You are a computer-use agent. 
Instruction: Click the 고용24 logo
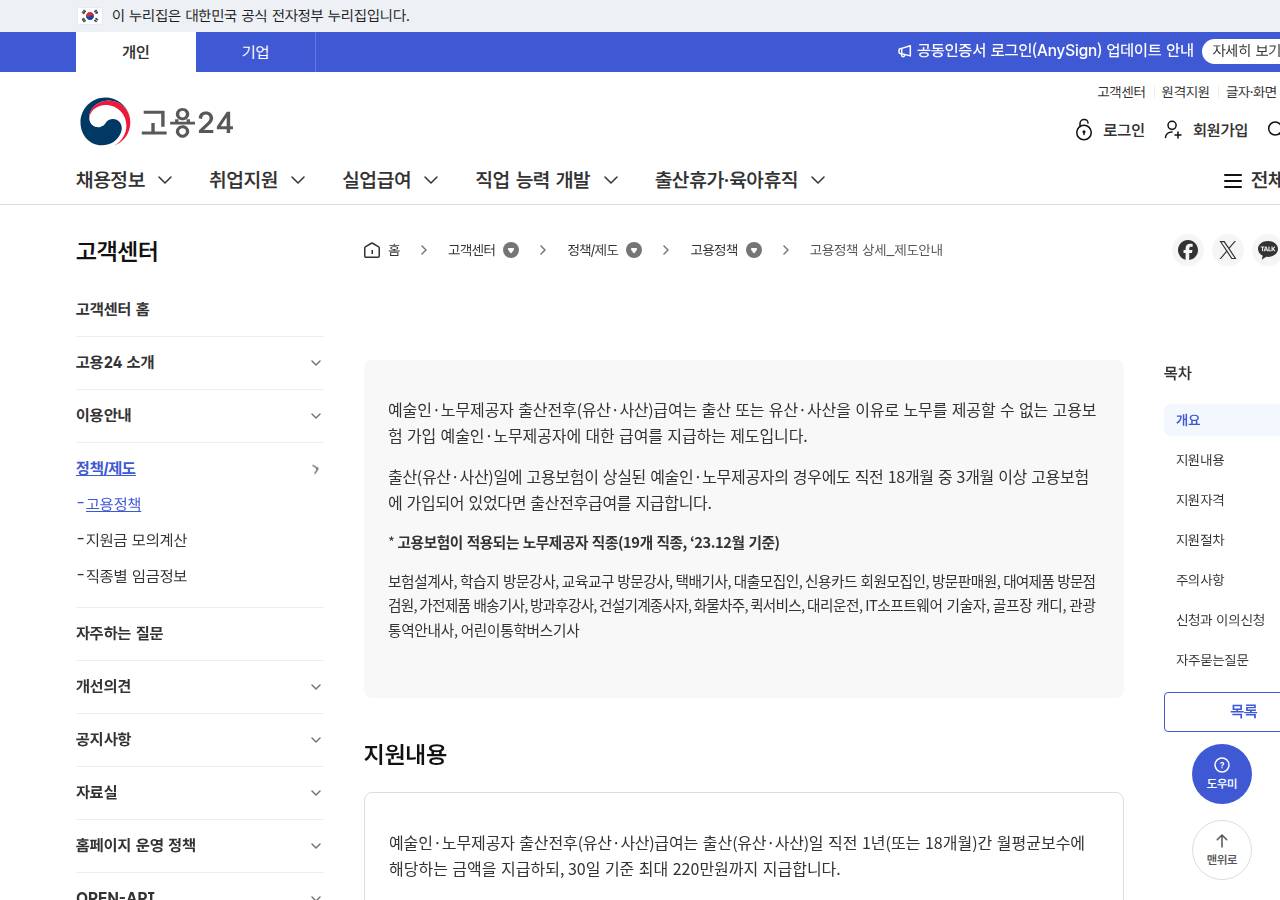point(157,122)
